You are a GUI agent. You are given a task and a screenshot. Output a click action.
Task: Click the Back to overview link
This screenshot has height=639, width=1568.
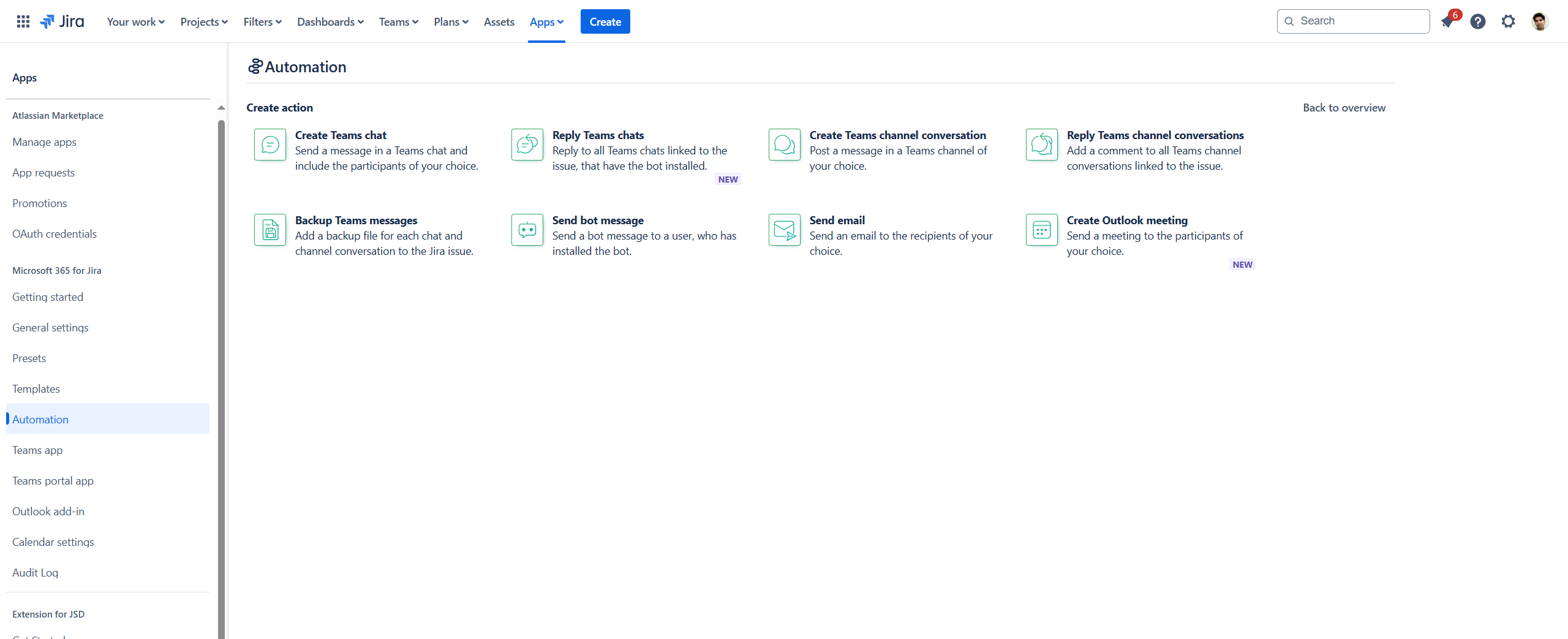pyautogui.click(x=1344, y=107)
